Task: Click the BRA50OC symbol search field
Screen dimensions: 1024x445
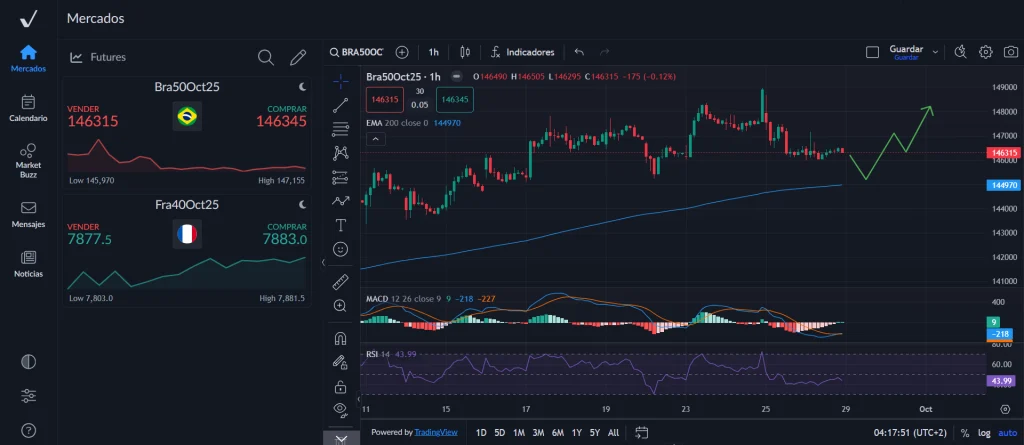Action: [361, 51]
